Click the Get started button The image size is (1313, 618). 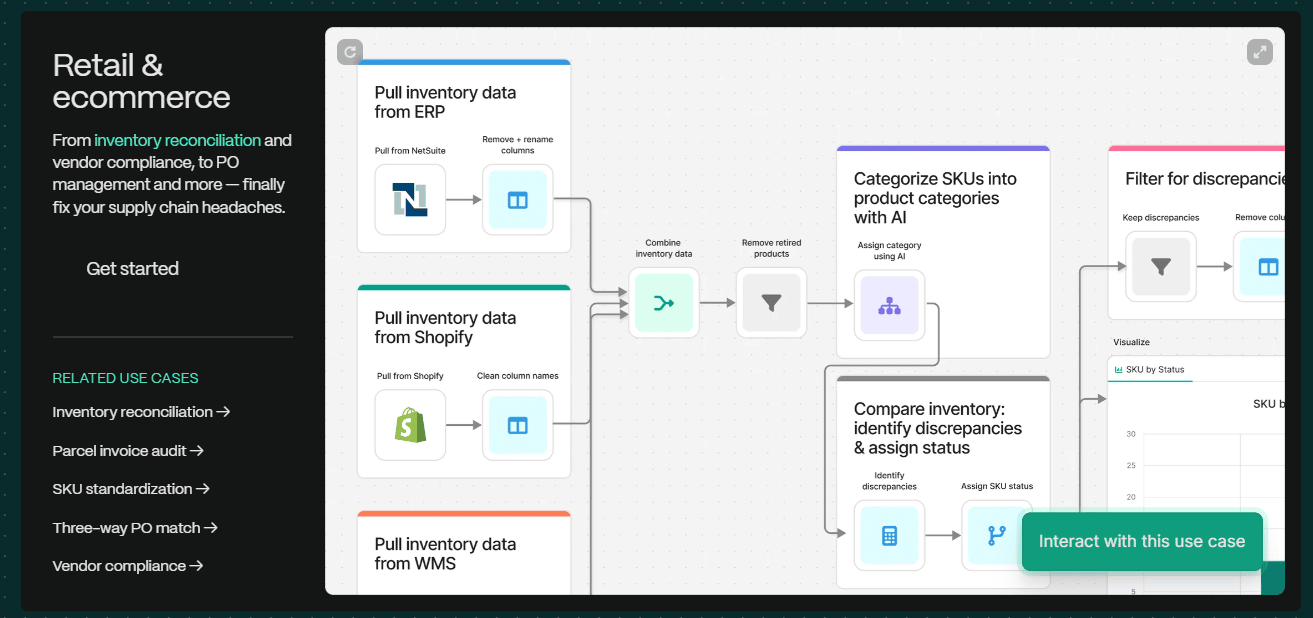(x=133, y=269)
